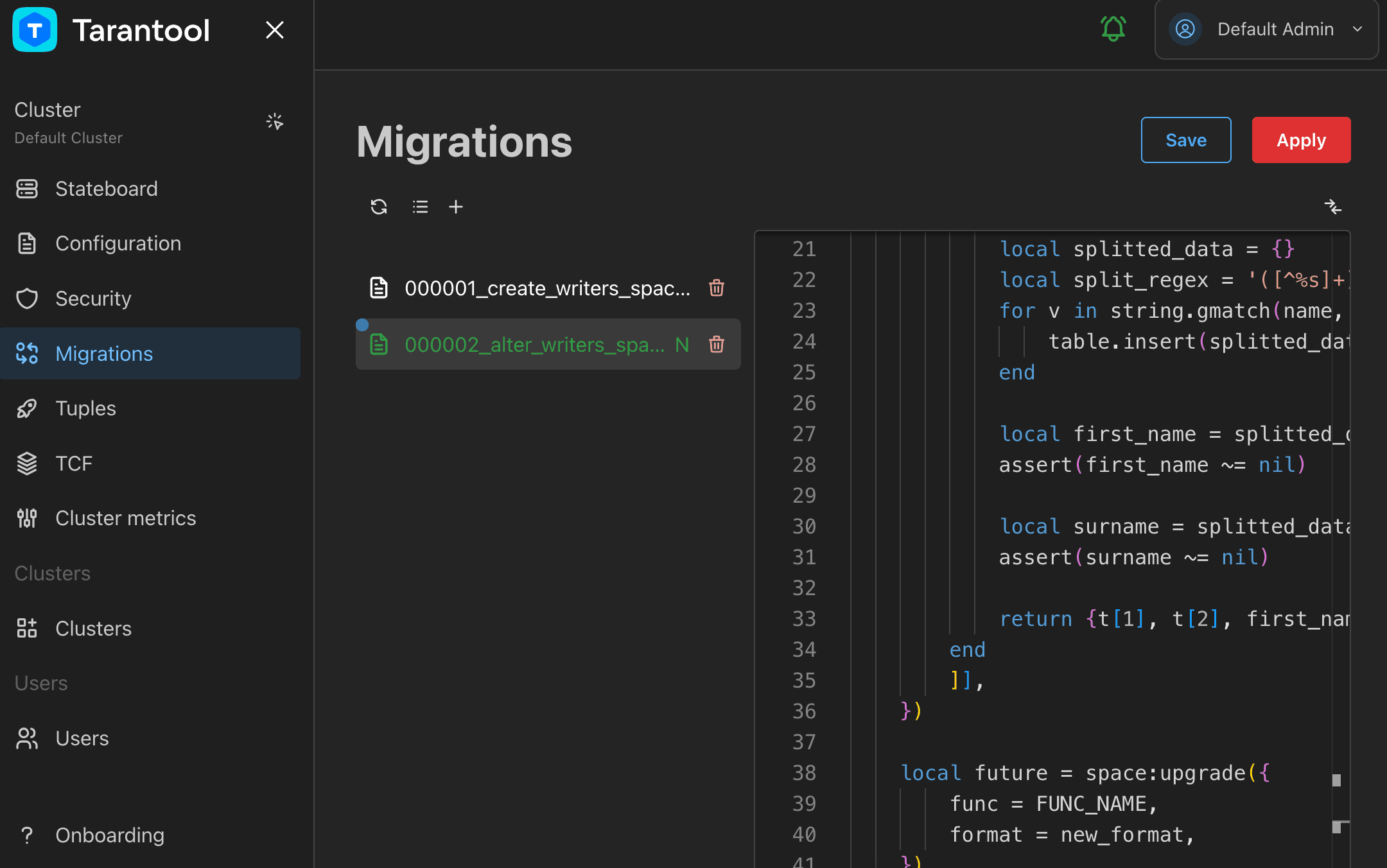Click the collapse editor arrows icon
The image size is (1387, 868).
[x=1333, y=207]
